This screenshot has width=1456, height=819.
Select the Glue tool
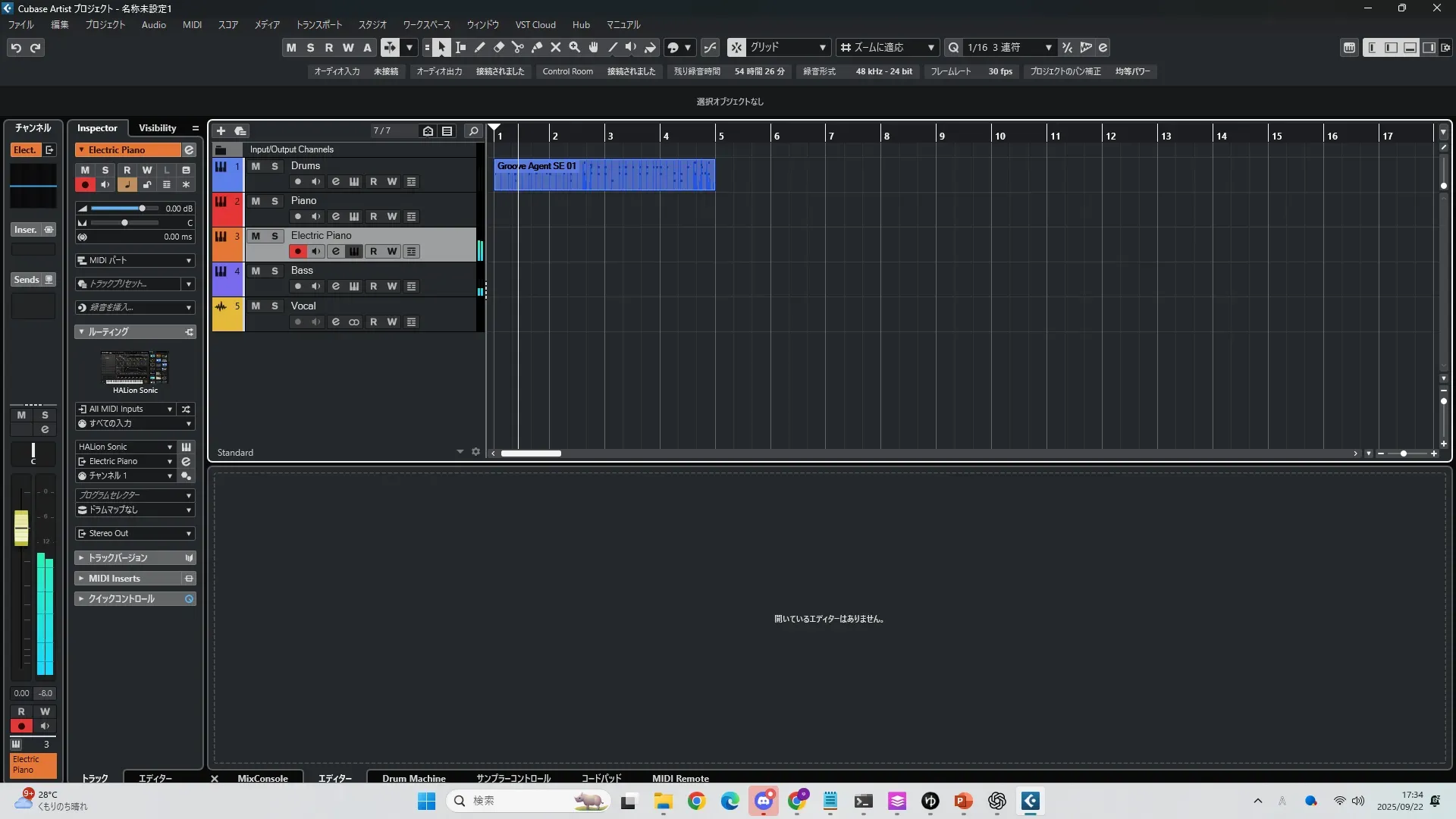click(x=537, y=48)
